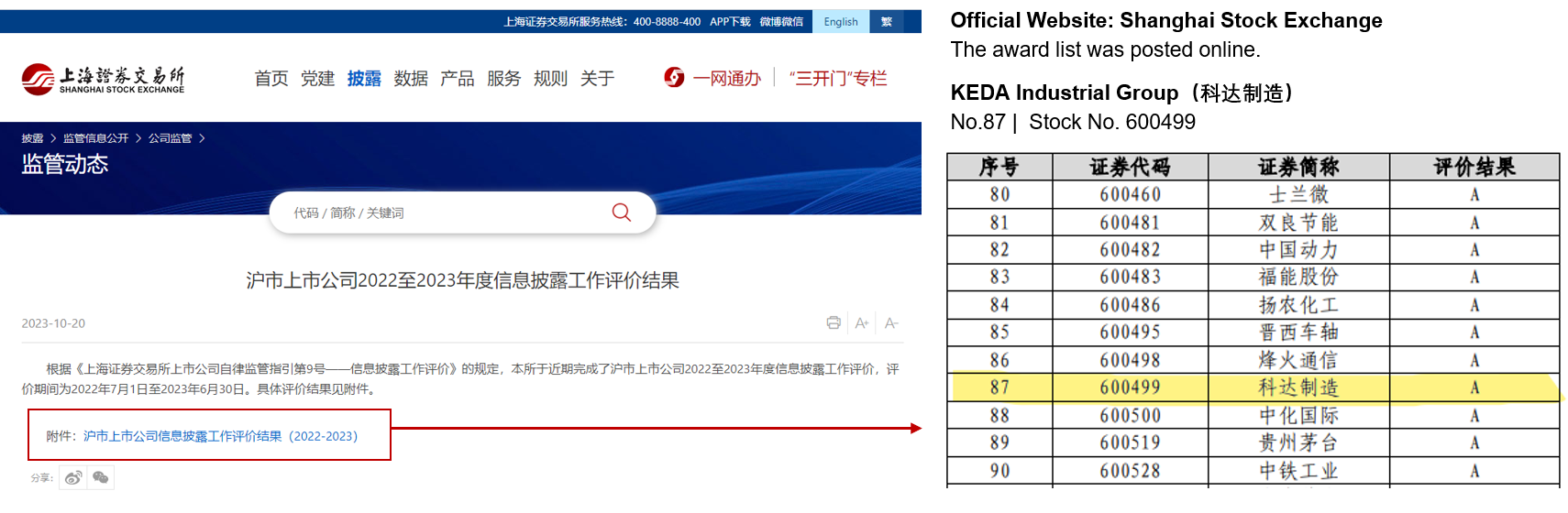This screenshot has width=1568, height=513.
Task: Click the APP下载 link in top bar
Action: [x=729, y=22]
